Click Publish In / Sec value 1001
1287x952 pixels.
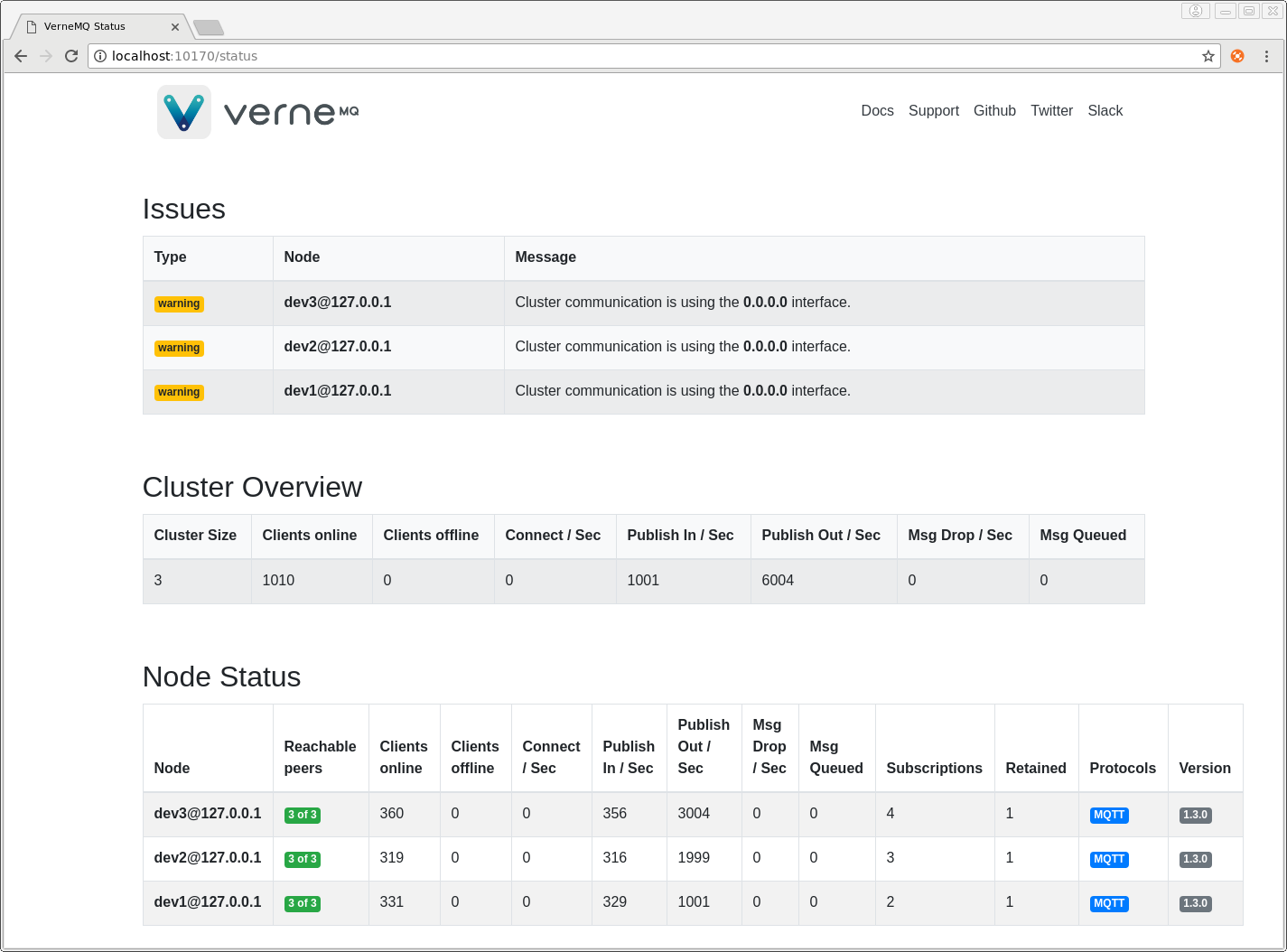pos(643,581)
